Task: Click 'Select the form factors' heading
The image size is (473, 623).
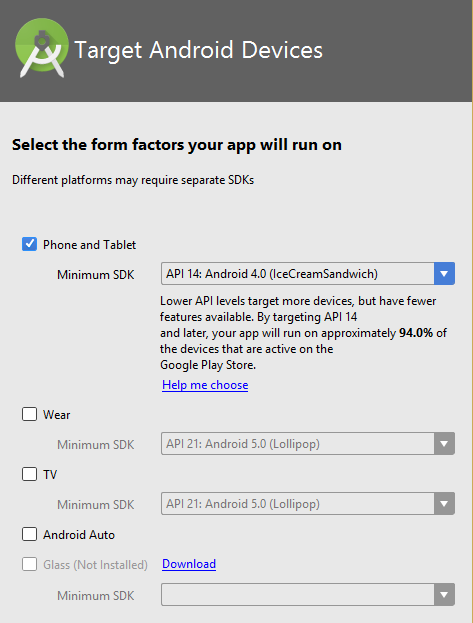Action: 177,145
